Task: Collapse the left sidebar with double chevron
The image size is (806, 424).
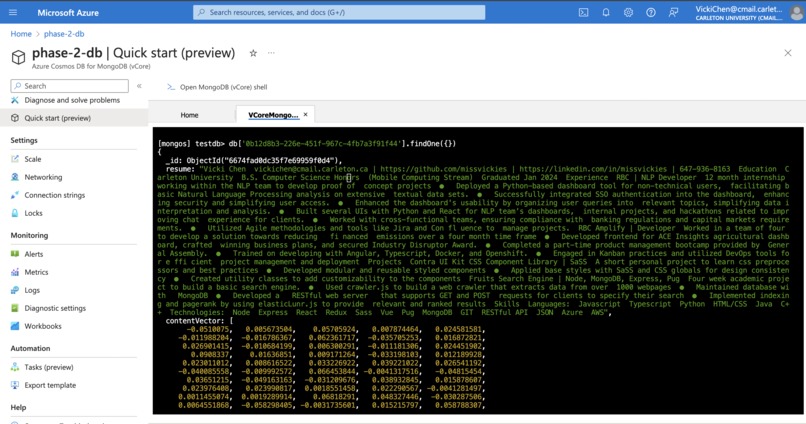Action: [x=139, y=86]
